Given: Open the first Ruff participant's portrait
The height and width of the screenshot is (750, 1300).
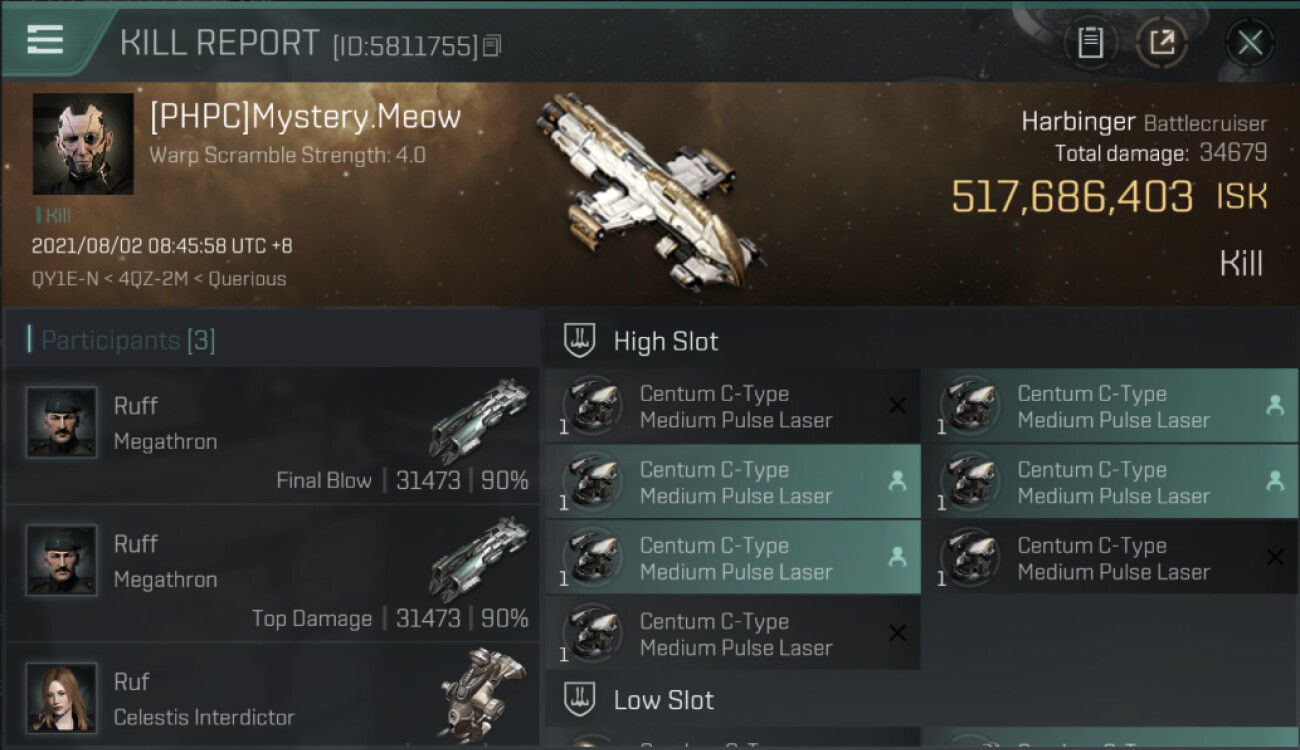Looking at the screenshot, I should pyautogui.click(x=62, y=422).
